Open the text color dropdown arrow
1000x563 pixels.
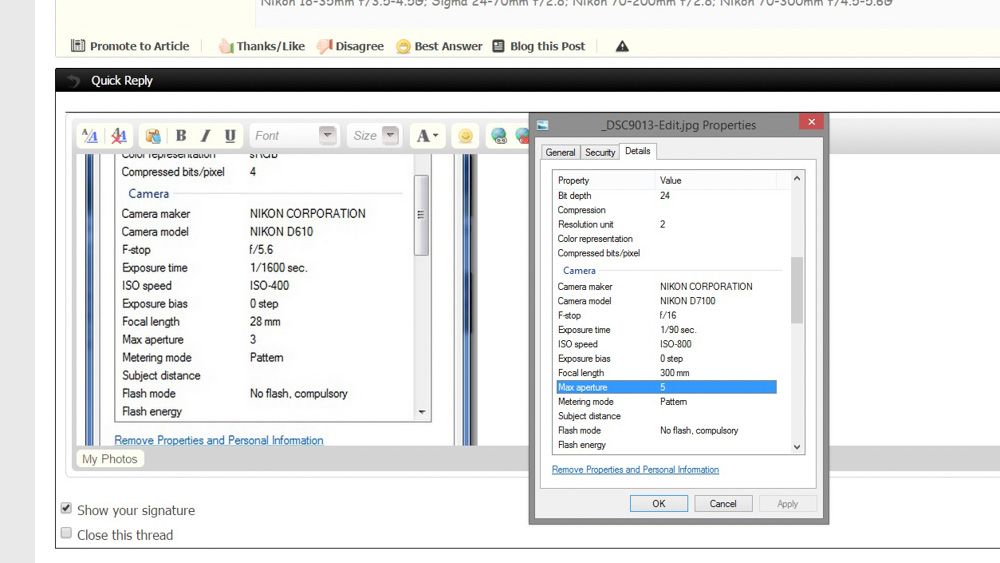tap(435, 136)
